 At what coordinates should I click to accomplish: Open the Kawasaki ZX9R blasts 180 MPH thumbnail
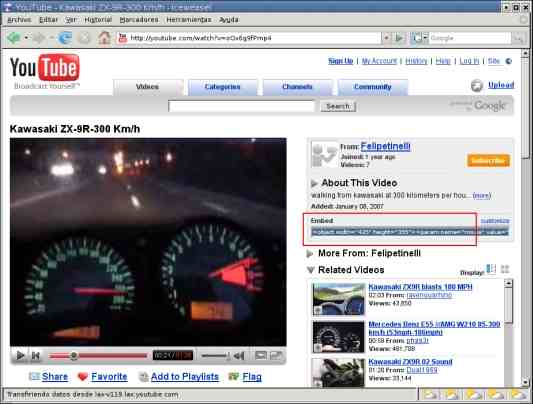338,299
